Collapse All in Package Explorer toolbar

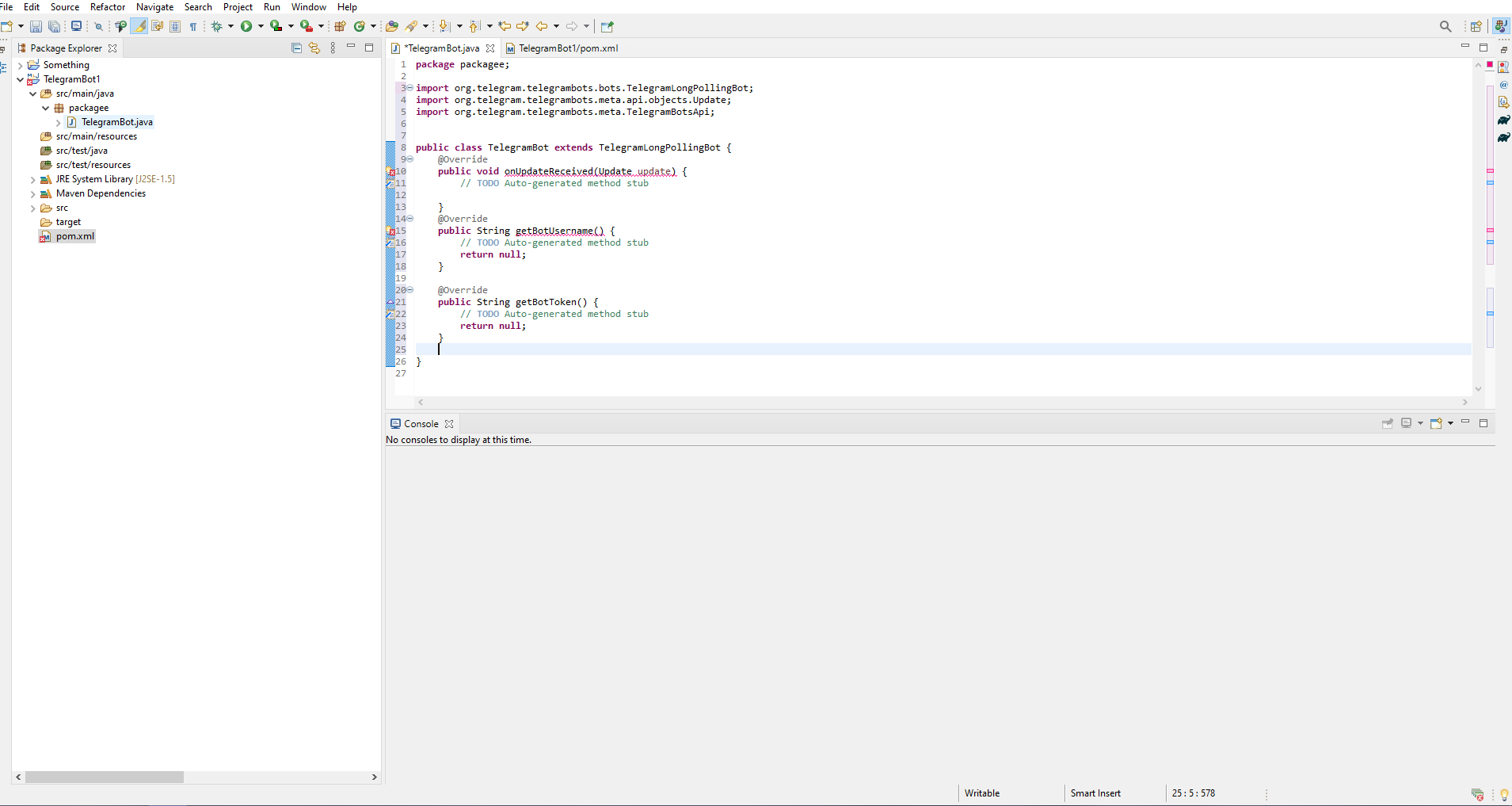point(296,48)
